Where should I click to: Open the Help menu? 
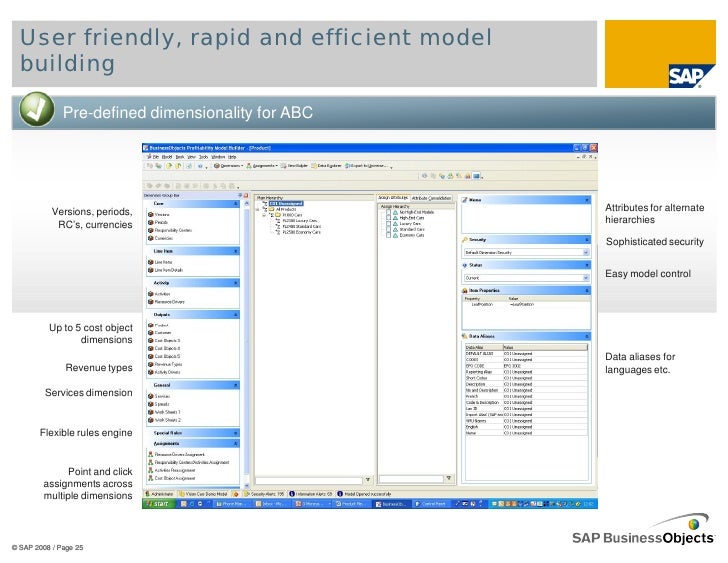point(232,157)
